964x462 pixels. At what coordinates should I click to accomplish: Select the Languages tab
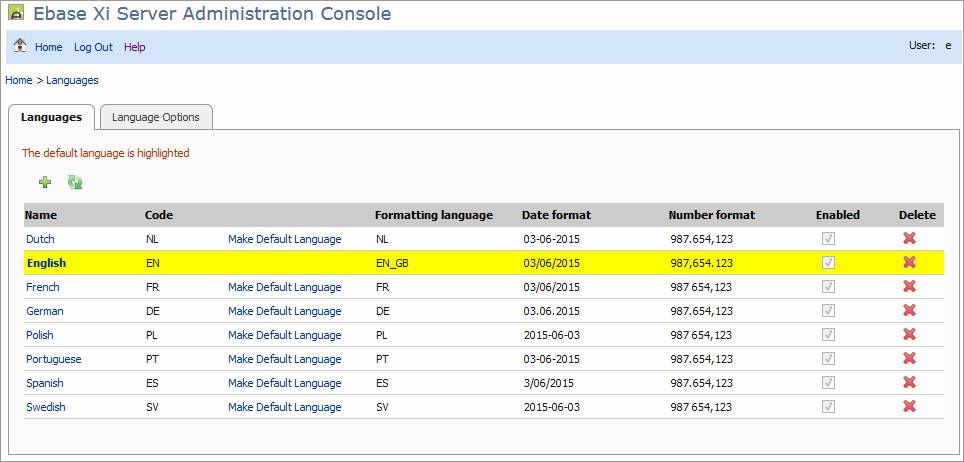pyautogui.click(x=52, y=117)
